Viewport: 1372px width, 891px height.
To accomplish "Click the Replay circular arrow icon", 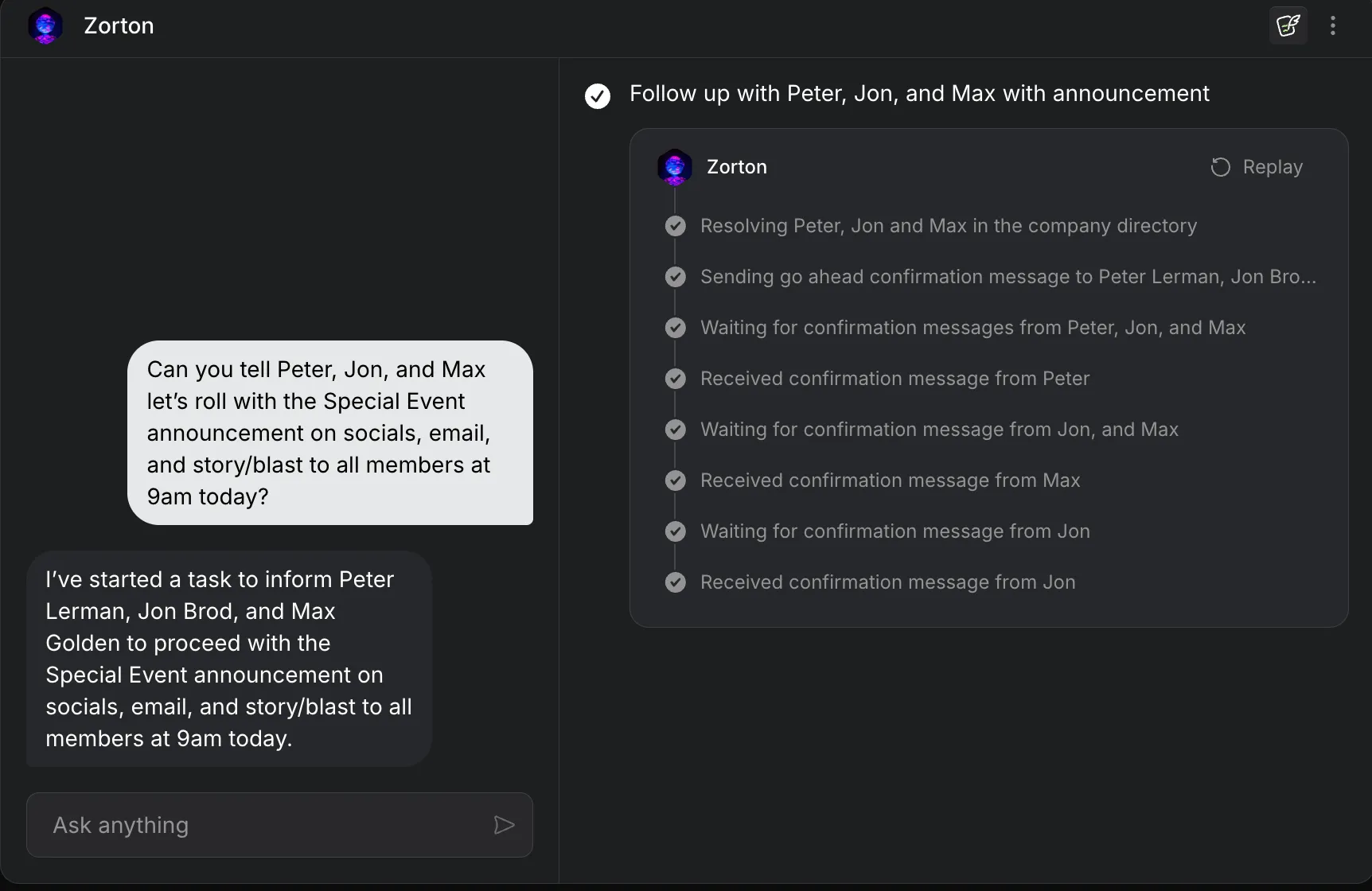I will pyautogui.click(x=1220, y=167).
